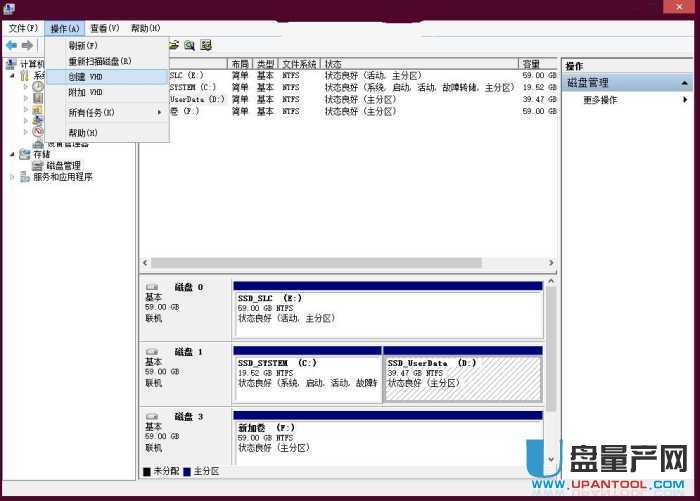Choose 创建 VHD from the menu
Image resolution: width=700 pixels, height=501 pixels.
[85, 76]
